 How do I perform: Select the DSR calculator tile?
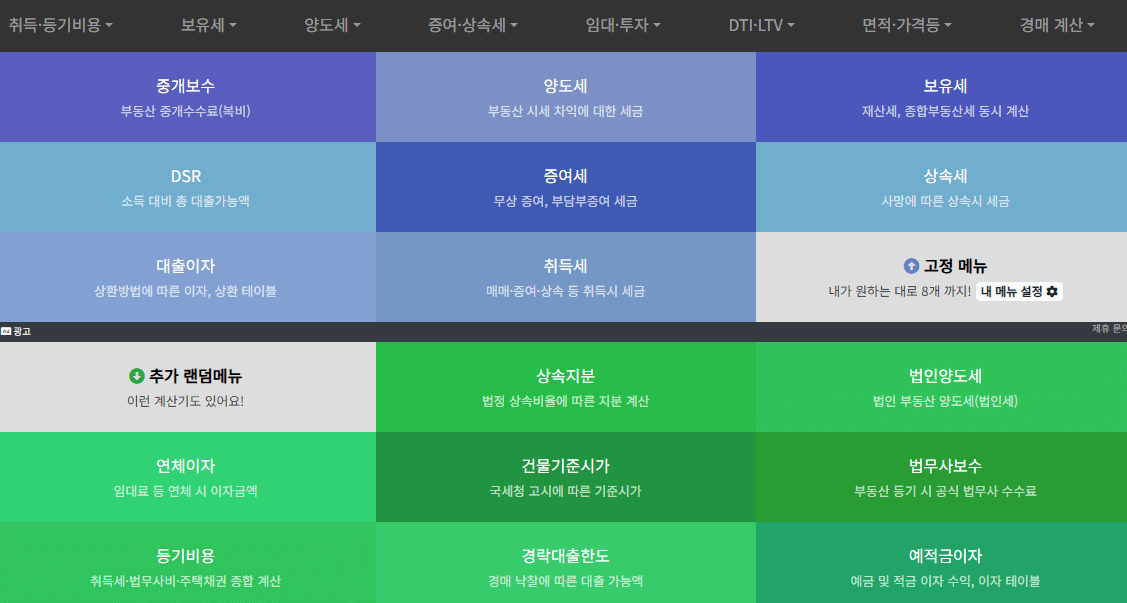[186, 187]
